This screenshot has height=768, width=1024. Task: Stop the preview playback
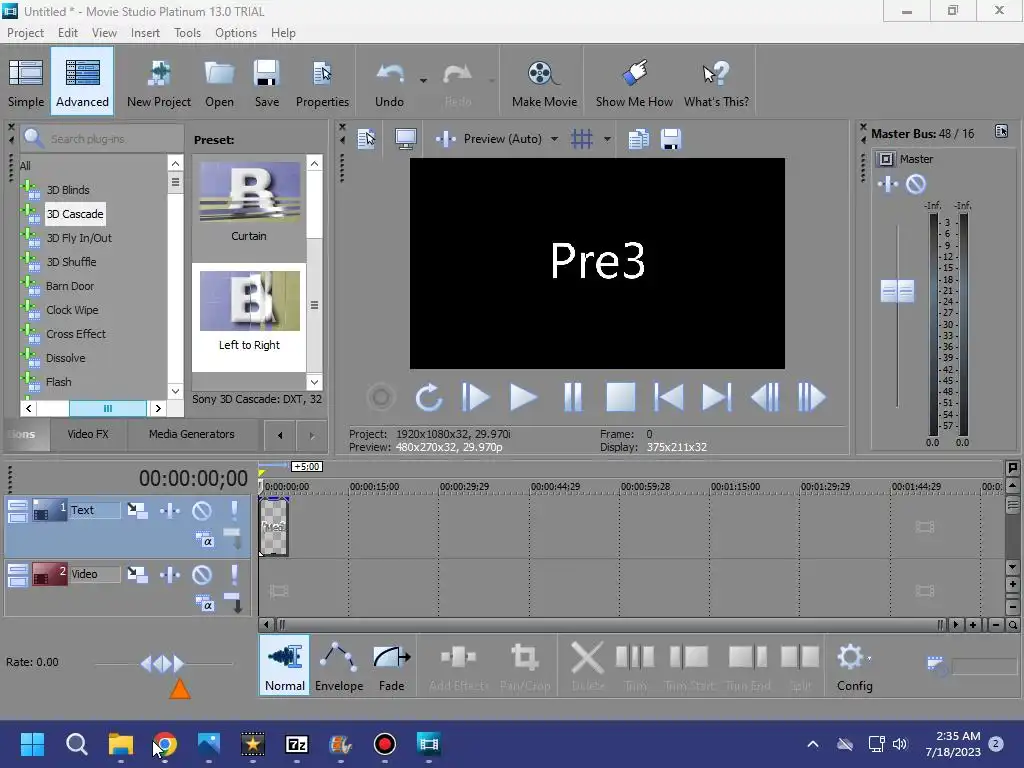[620, 397]
